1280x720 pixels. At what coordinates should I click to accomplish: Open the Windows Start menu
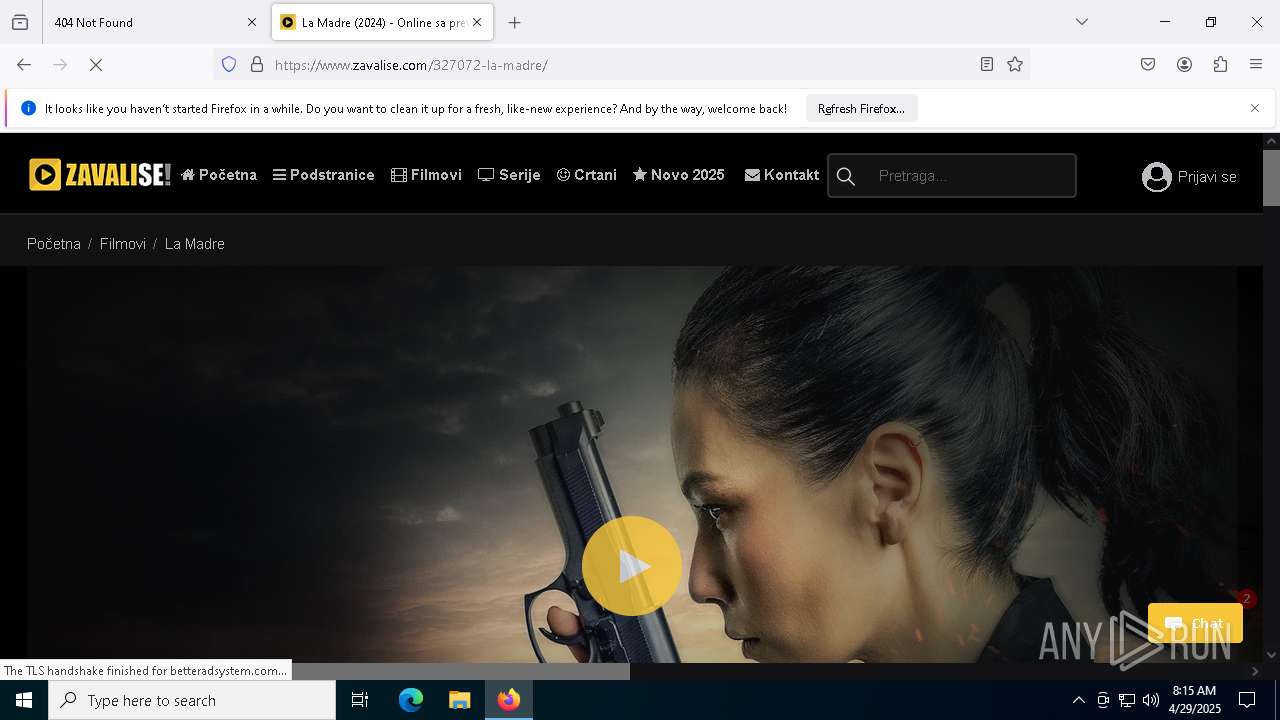pyautogui.click(x=24, y=700)
